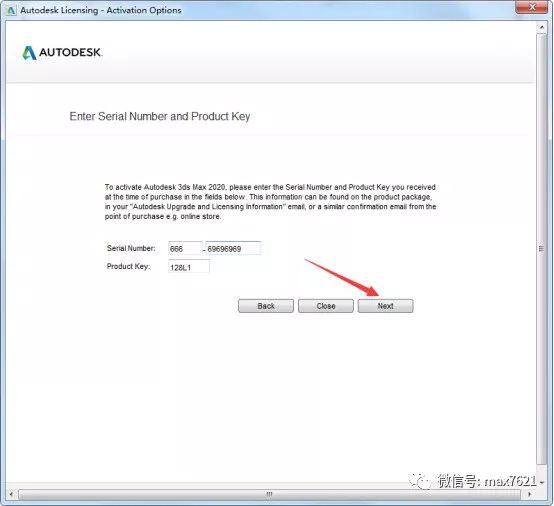Click the 'To activate Autodesk 3ds Max 2020' paragraph
This screenshot has width=554, height=506.
pos(270,202)
